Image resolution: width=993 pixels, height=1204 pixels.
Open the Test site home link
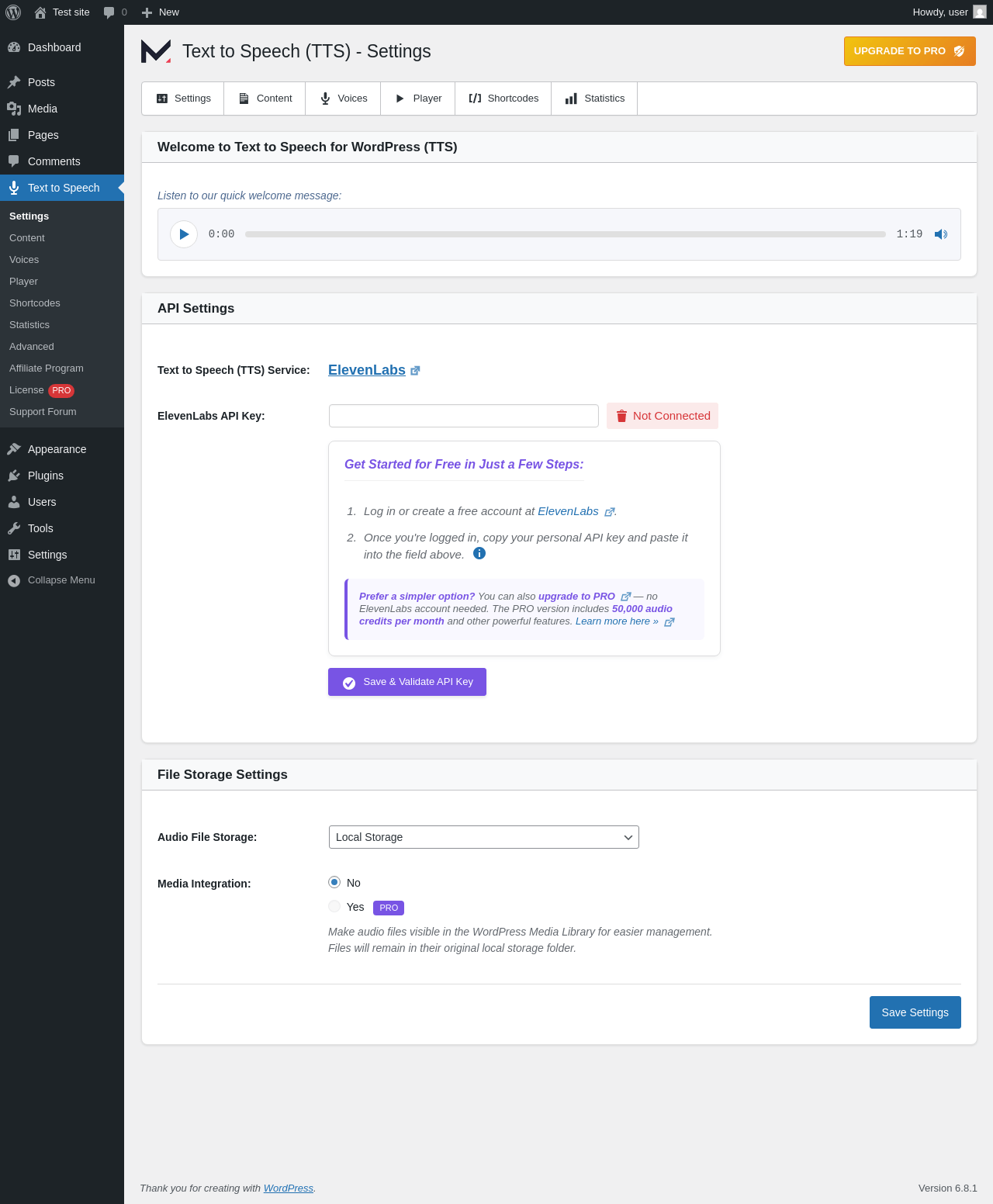[x=62, y=12]
